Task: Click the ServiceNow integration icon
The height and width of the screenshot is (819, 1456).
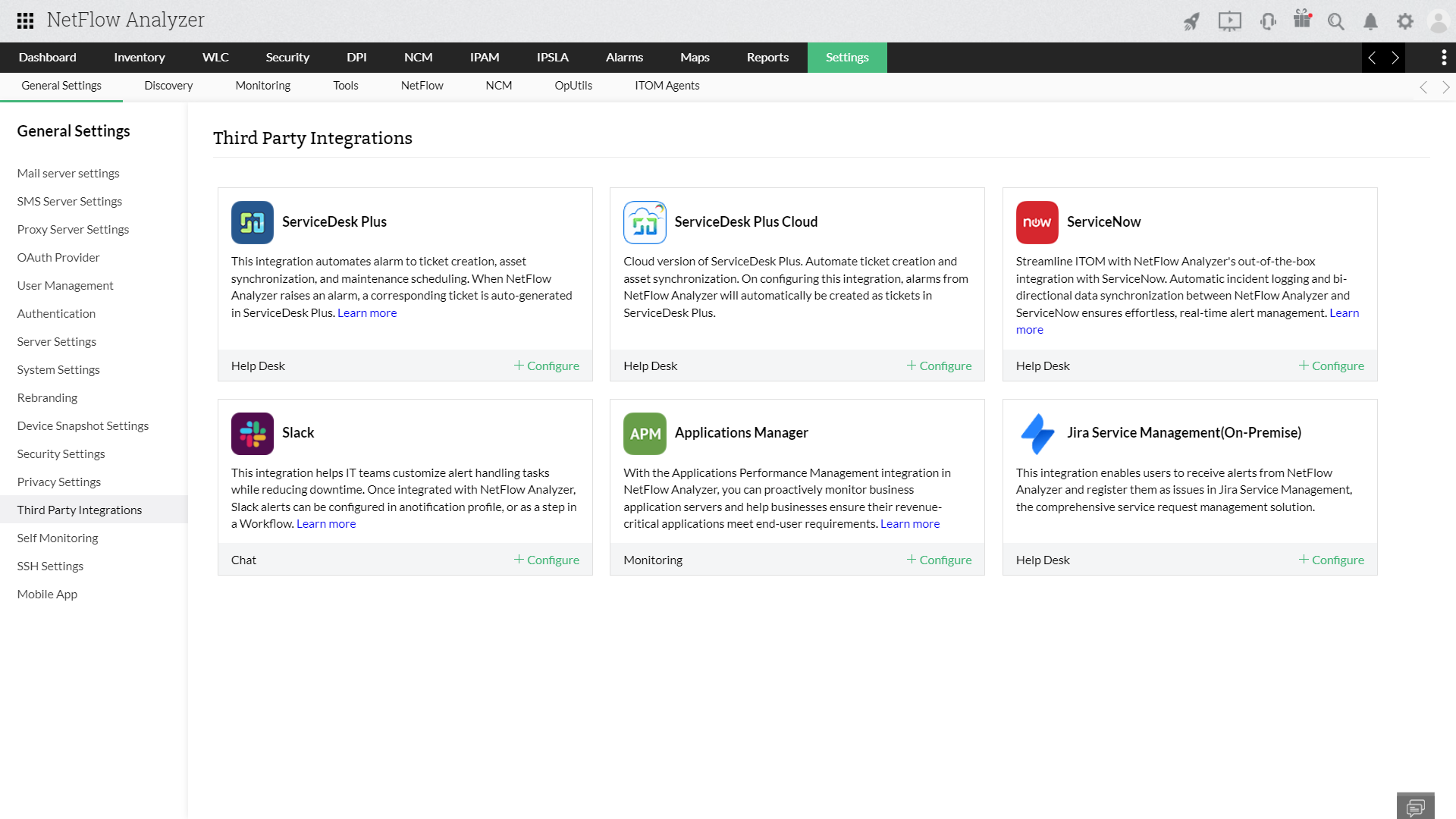Action: [x=1037, y=221]
